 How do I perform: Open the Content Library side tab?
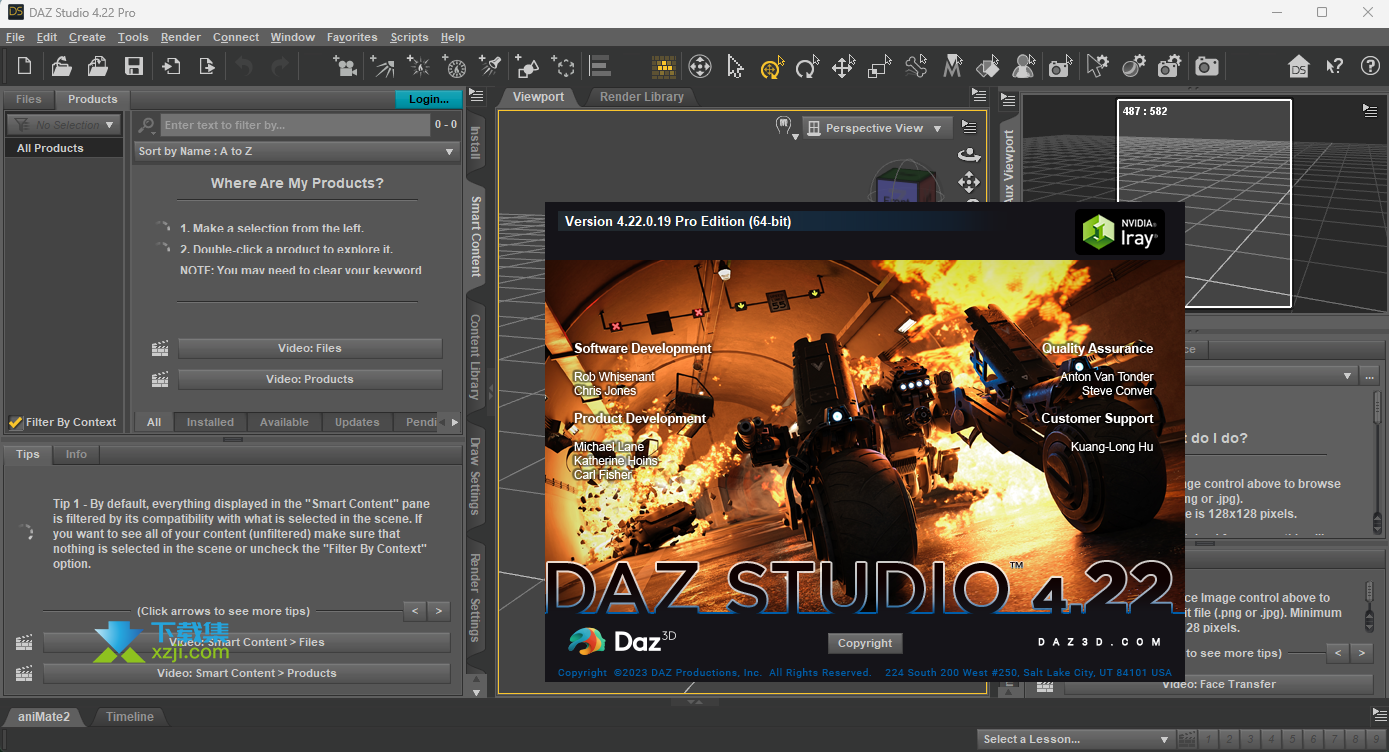[475, 357]
